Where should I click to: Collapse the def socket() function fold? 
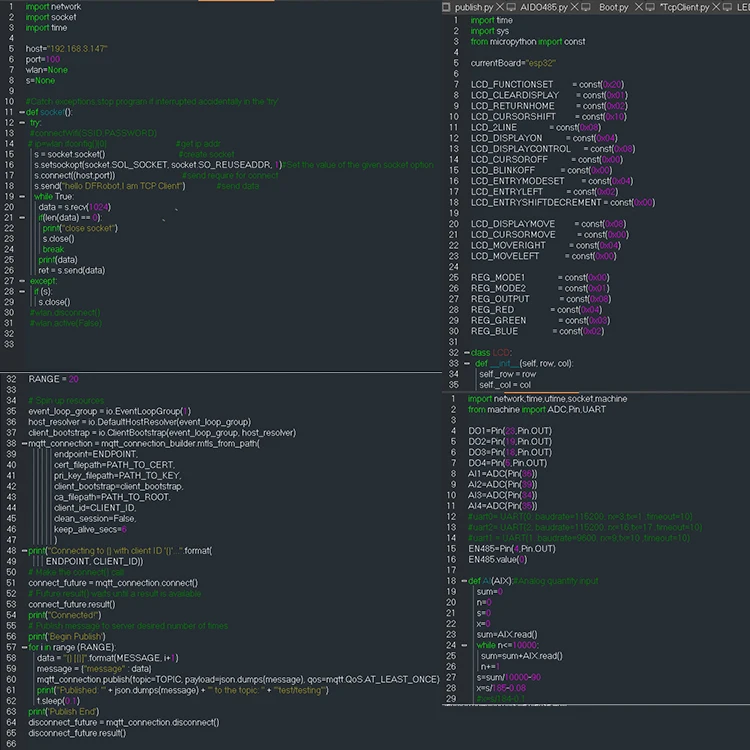[x=21, y=112]
